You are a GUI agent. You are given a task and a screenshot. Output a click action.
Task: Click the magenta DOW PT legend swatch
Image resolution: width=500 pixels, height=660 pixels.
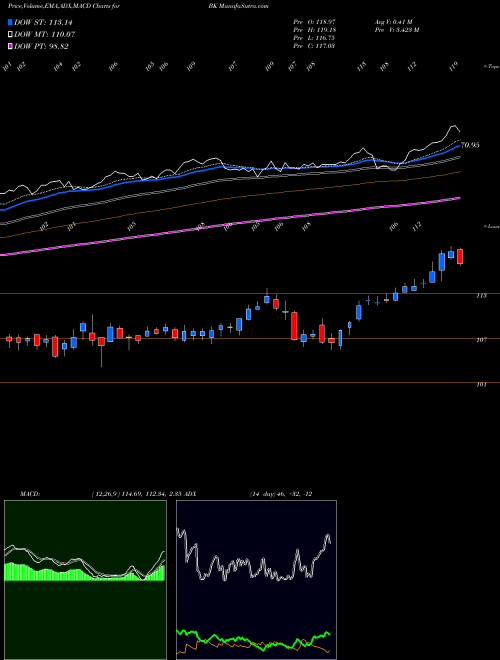[10, 46]
